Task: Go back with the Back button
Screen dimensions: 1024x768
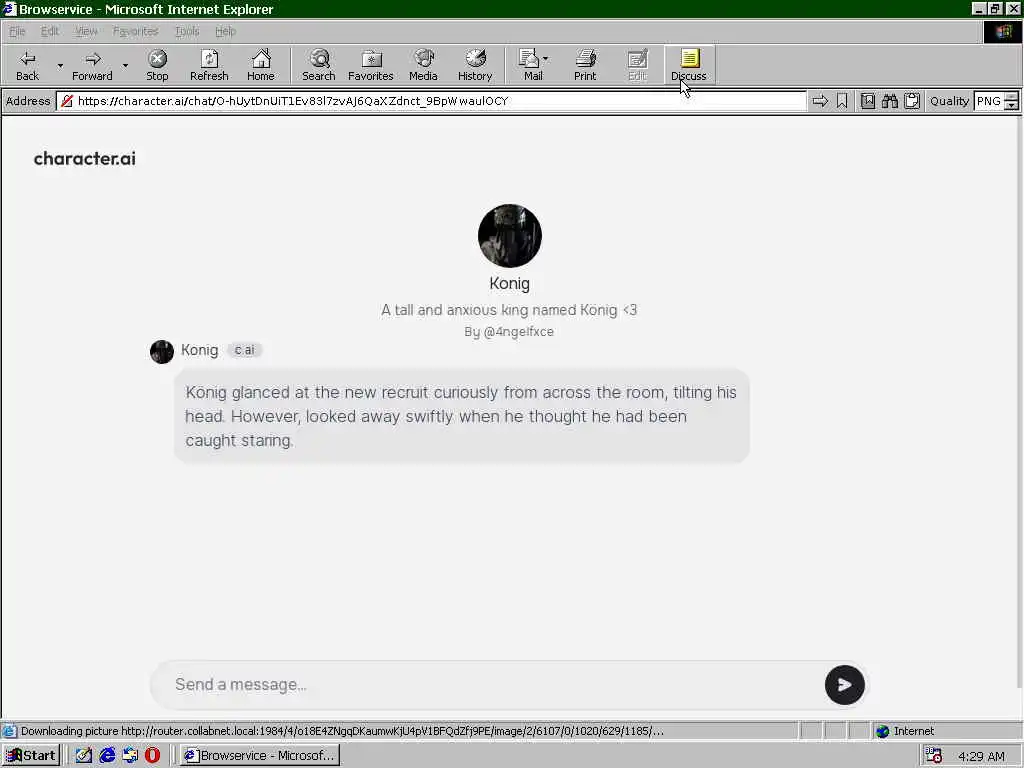Action: tap(27, 65)
